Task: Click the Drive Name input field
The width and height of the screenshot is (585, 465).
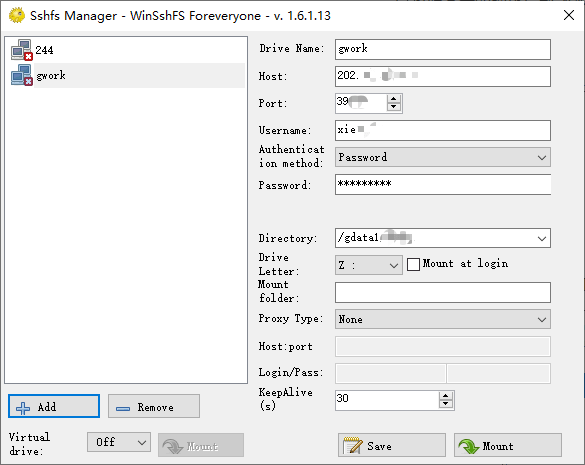Action: pyautogui.click(x=442, y=49)
